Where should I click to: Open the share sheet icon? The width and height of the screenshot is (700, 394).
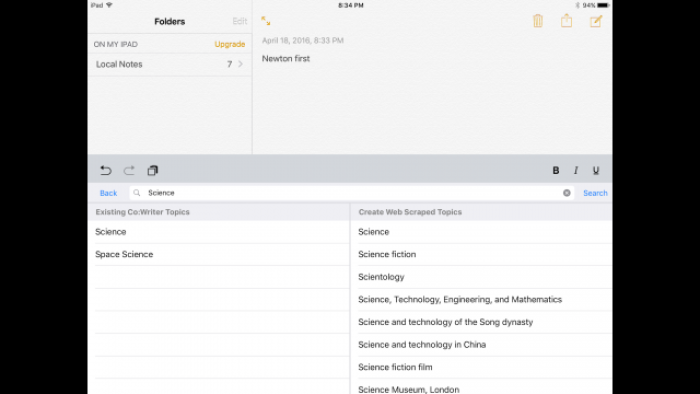pyautogui.click(x=567, y=21)
